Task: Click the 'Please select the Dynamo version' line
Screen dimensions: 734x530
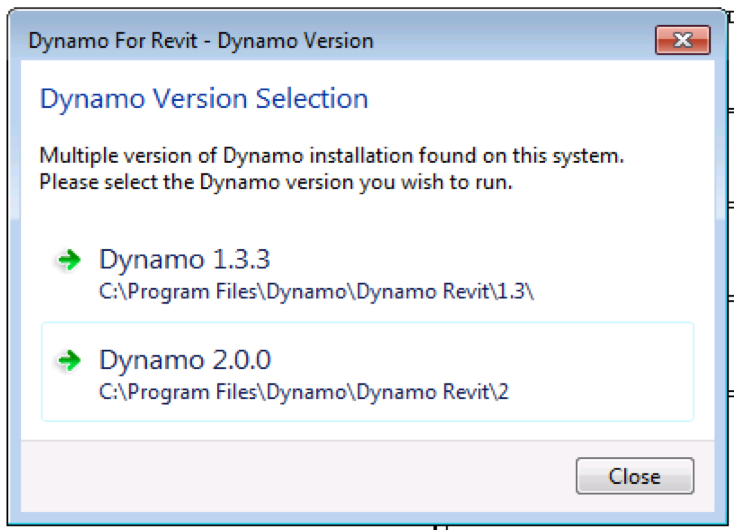Action: [x=275, y=184]
